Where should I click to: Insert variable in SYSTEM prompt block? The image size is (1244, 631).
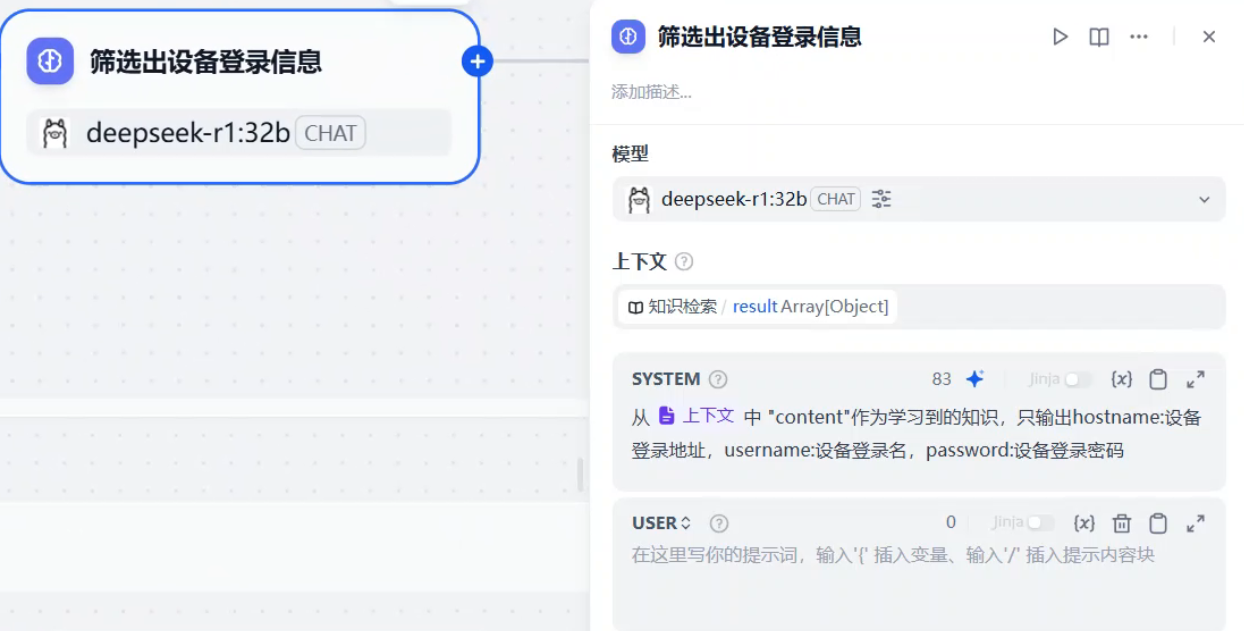(x=1122, y=379)
